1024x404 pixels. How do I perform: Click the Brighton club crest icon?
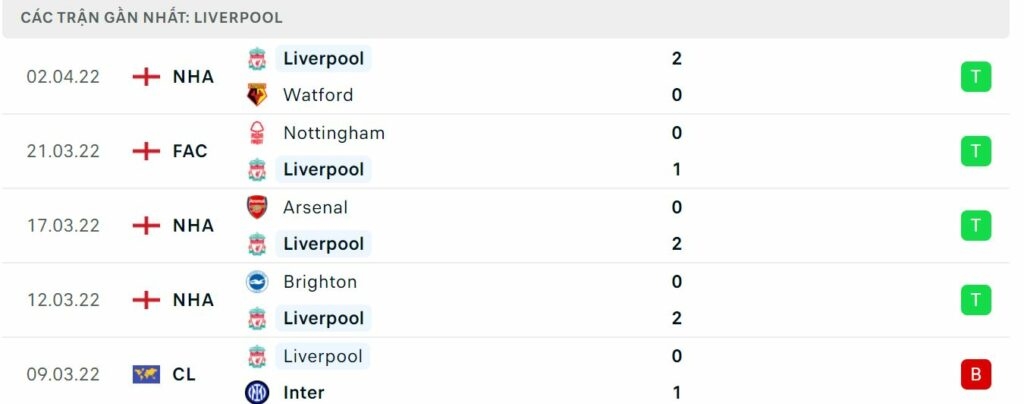click(x=258, y=282)
